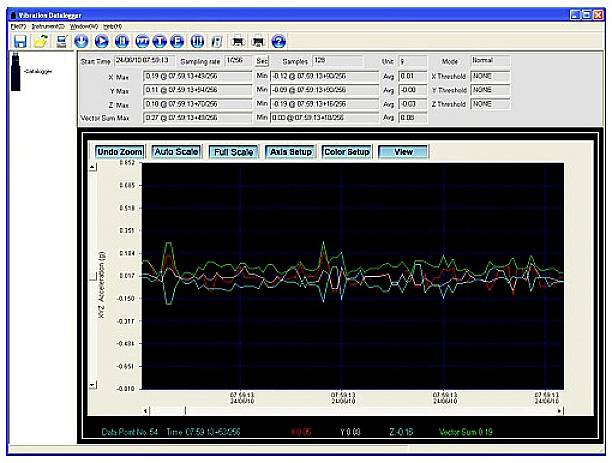Open the Window menu
612x463 pixels.
[83, 25]
